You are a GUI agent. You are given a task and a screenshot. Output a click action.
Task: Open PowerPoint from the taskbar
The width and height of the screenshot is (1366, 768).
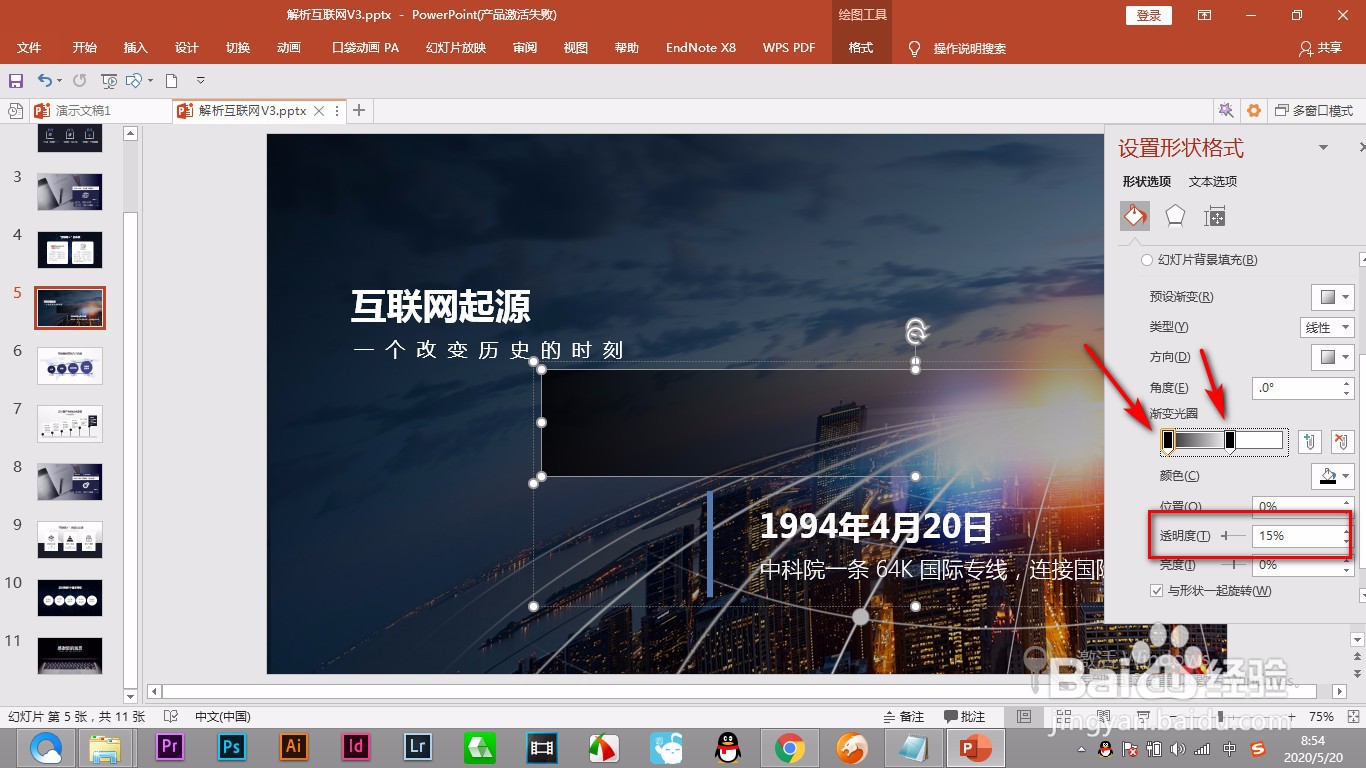click(x=975, y=747)
